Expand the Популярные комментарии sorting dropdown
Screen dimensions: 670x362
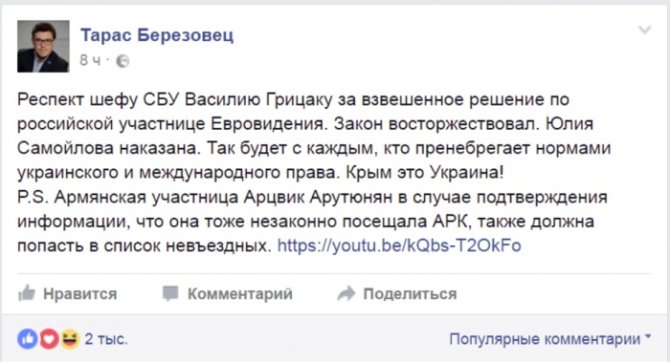click(550, 339)
